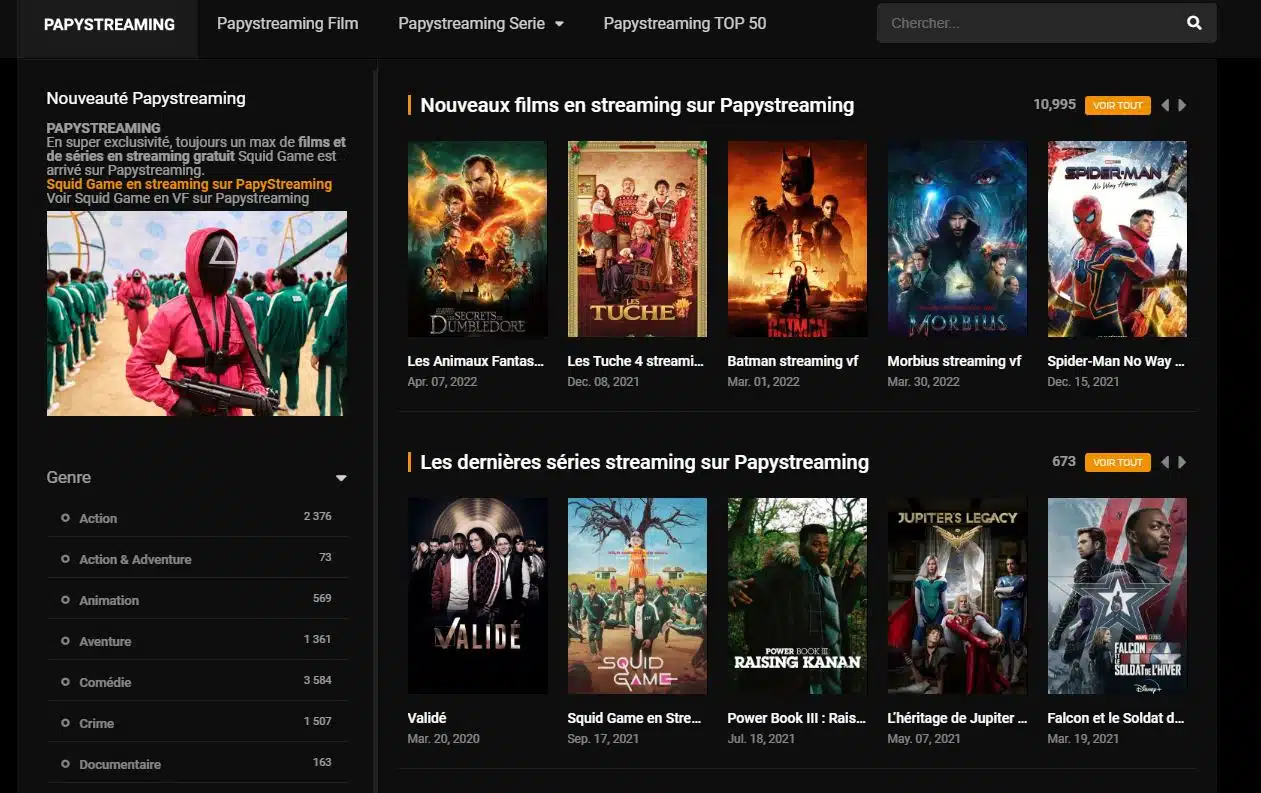Click the Nouveaux films en streaming heading
This screenshot has height=793, width=1261.
(x=637, y=105)
